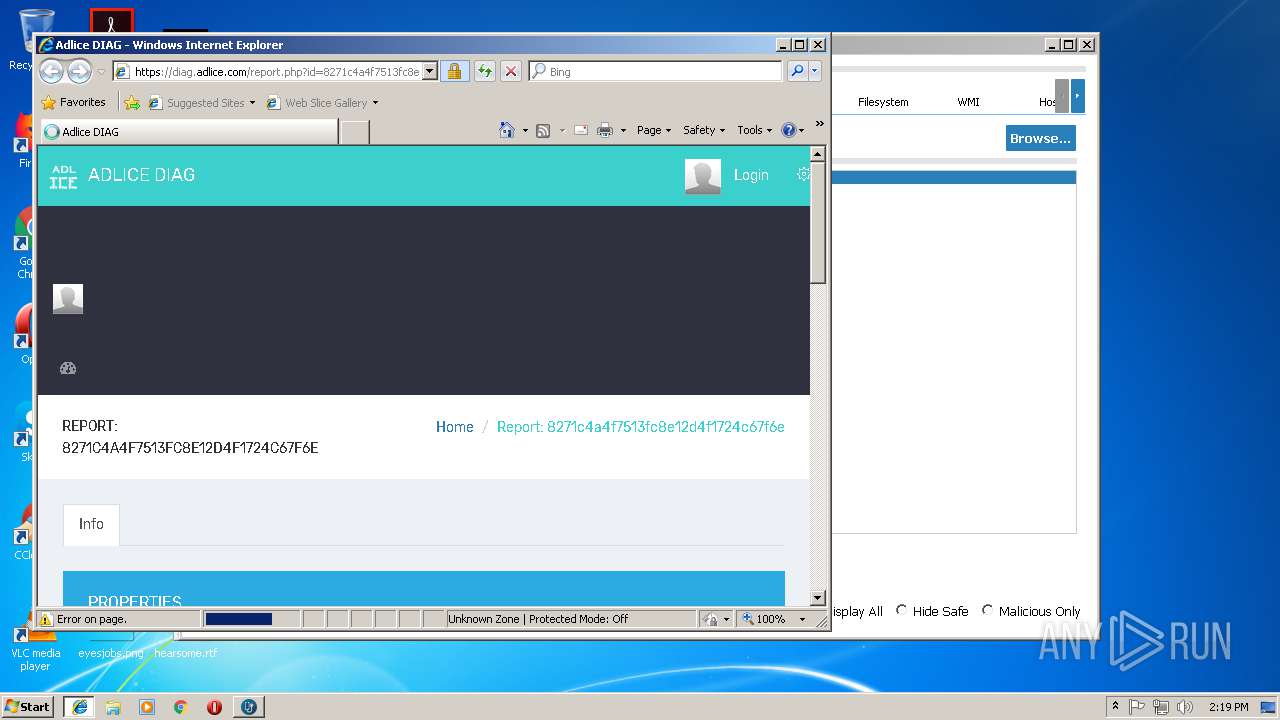Click the tab scroll right arrow in background window
The width and height of the screenshot is (1280, 720).
[1077, 96]
